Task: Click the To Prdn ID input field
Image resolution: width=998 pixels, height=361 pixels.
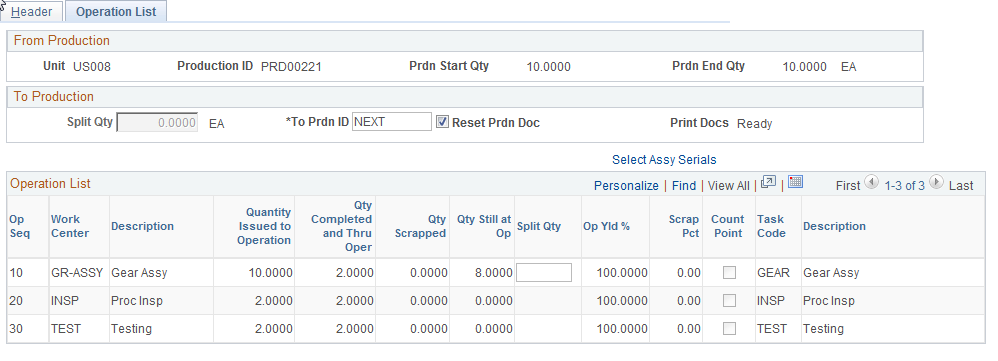Action: click(391, 122)
